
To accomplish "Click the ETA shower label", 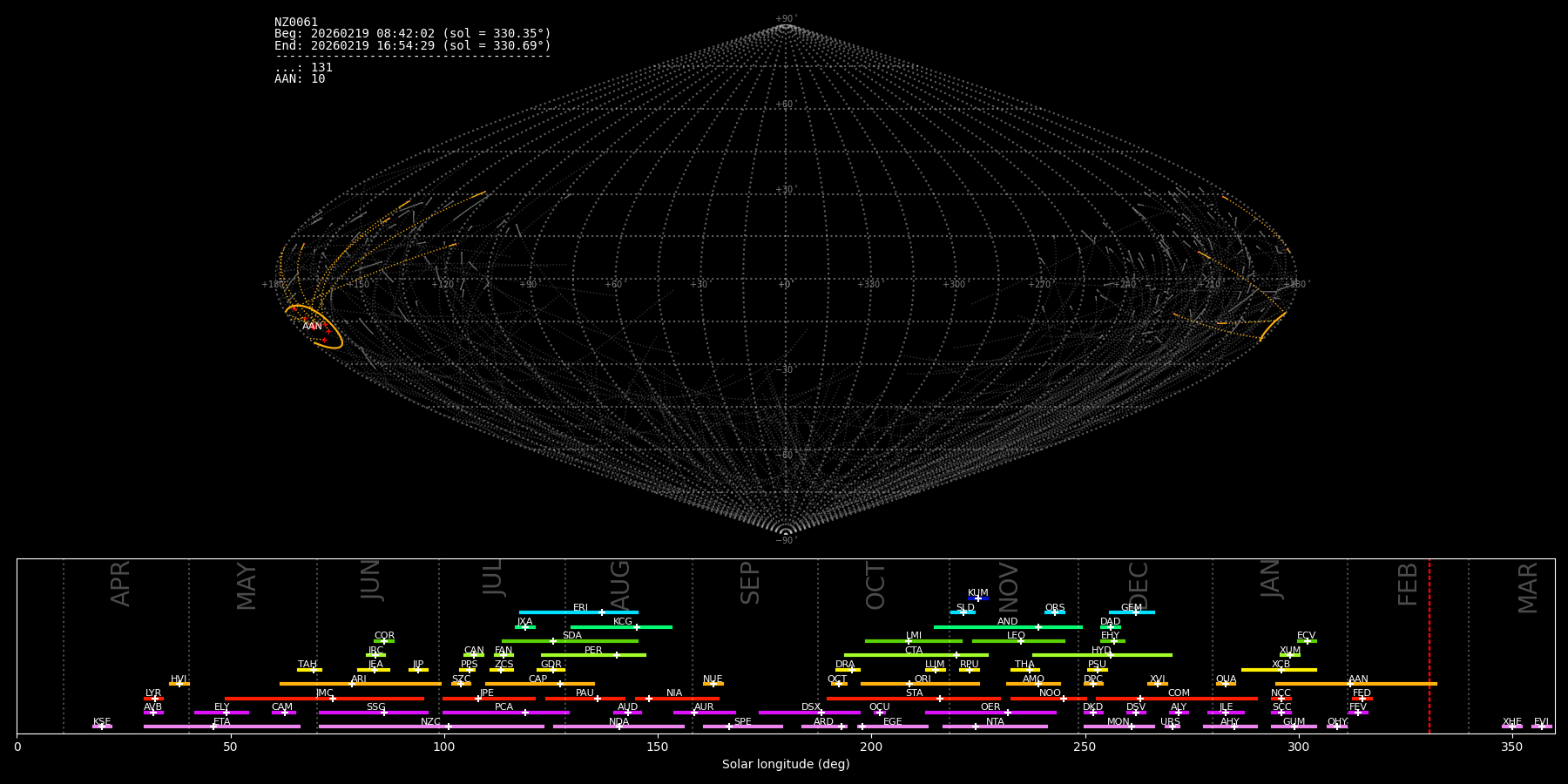I will pos(222,722).
